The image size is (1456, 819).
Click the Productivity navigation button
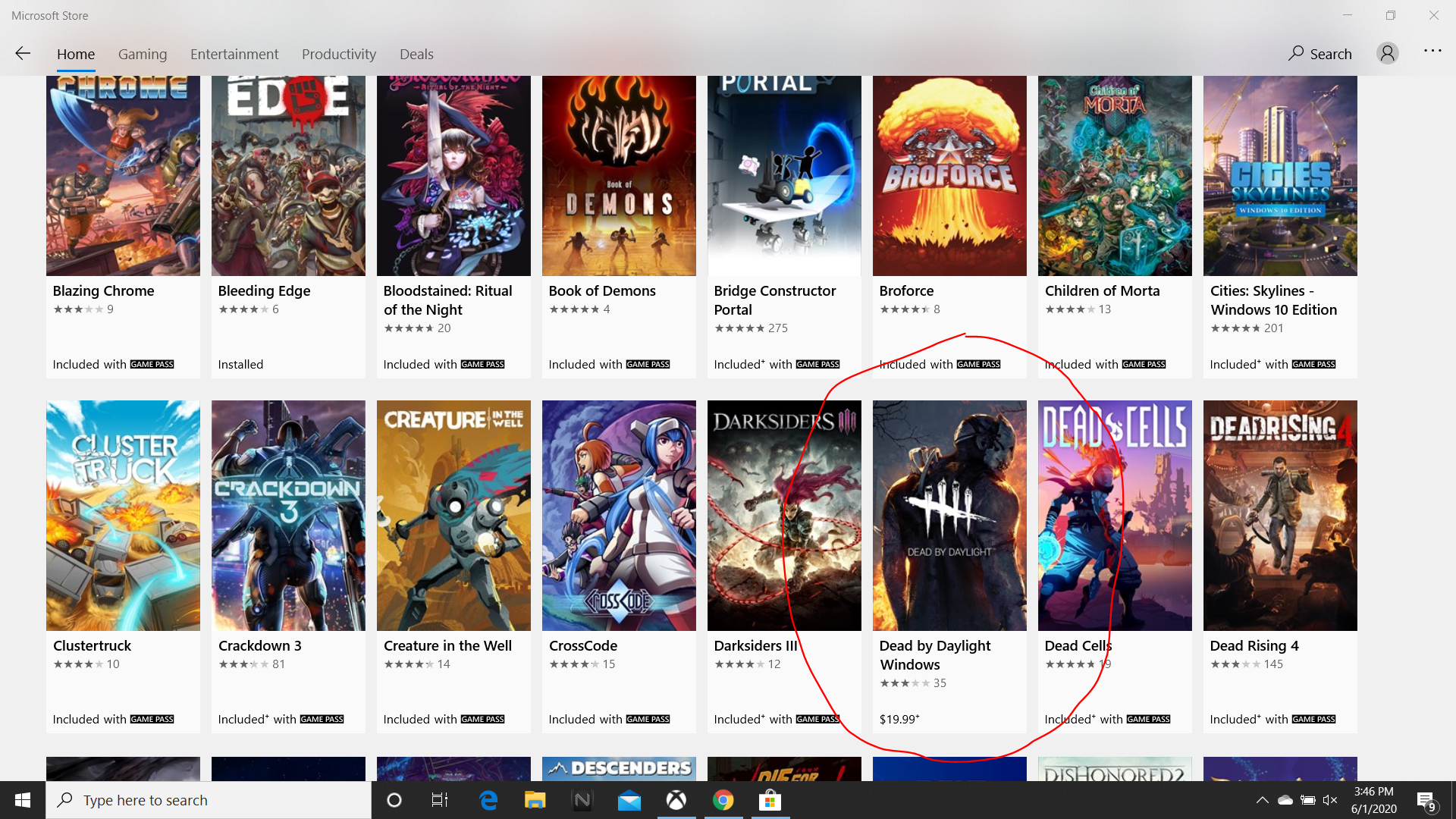click(338, 53)
